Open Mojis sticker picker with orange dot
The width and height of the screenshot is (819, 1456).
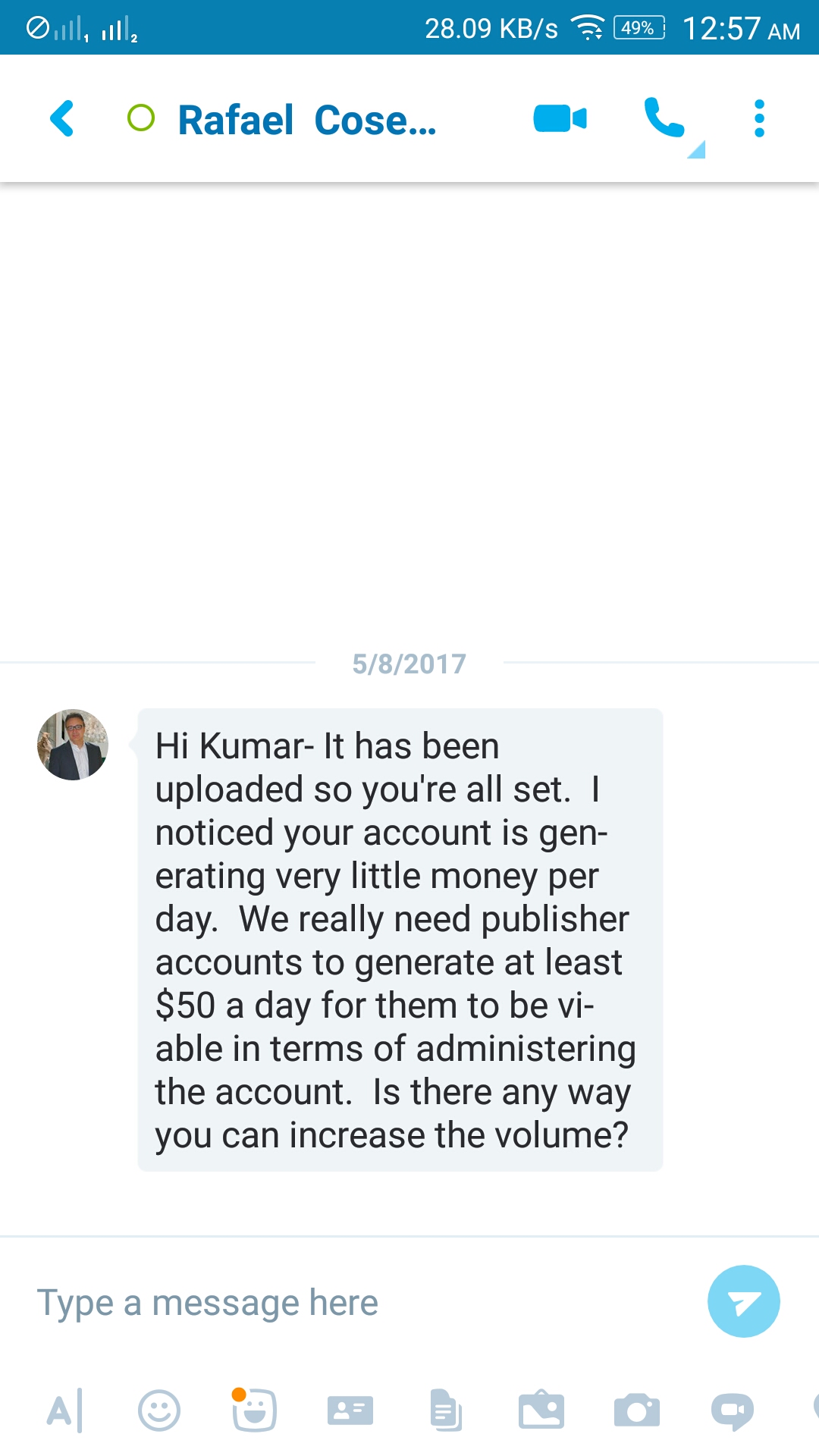point(254,1410)
